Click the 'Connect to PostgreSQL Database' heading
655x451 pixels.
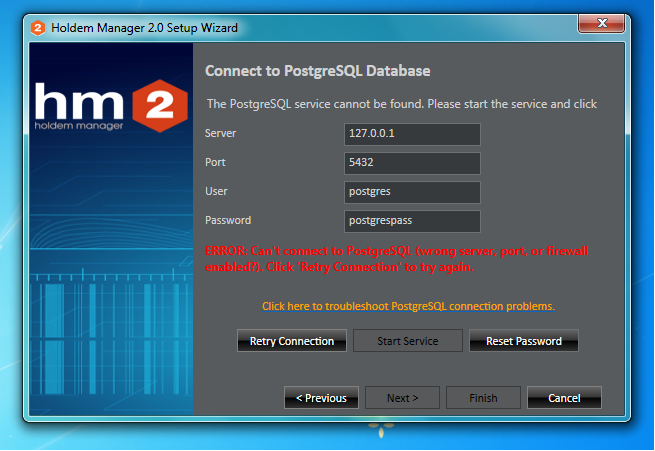(317, 71)
